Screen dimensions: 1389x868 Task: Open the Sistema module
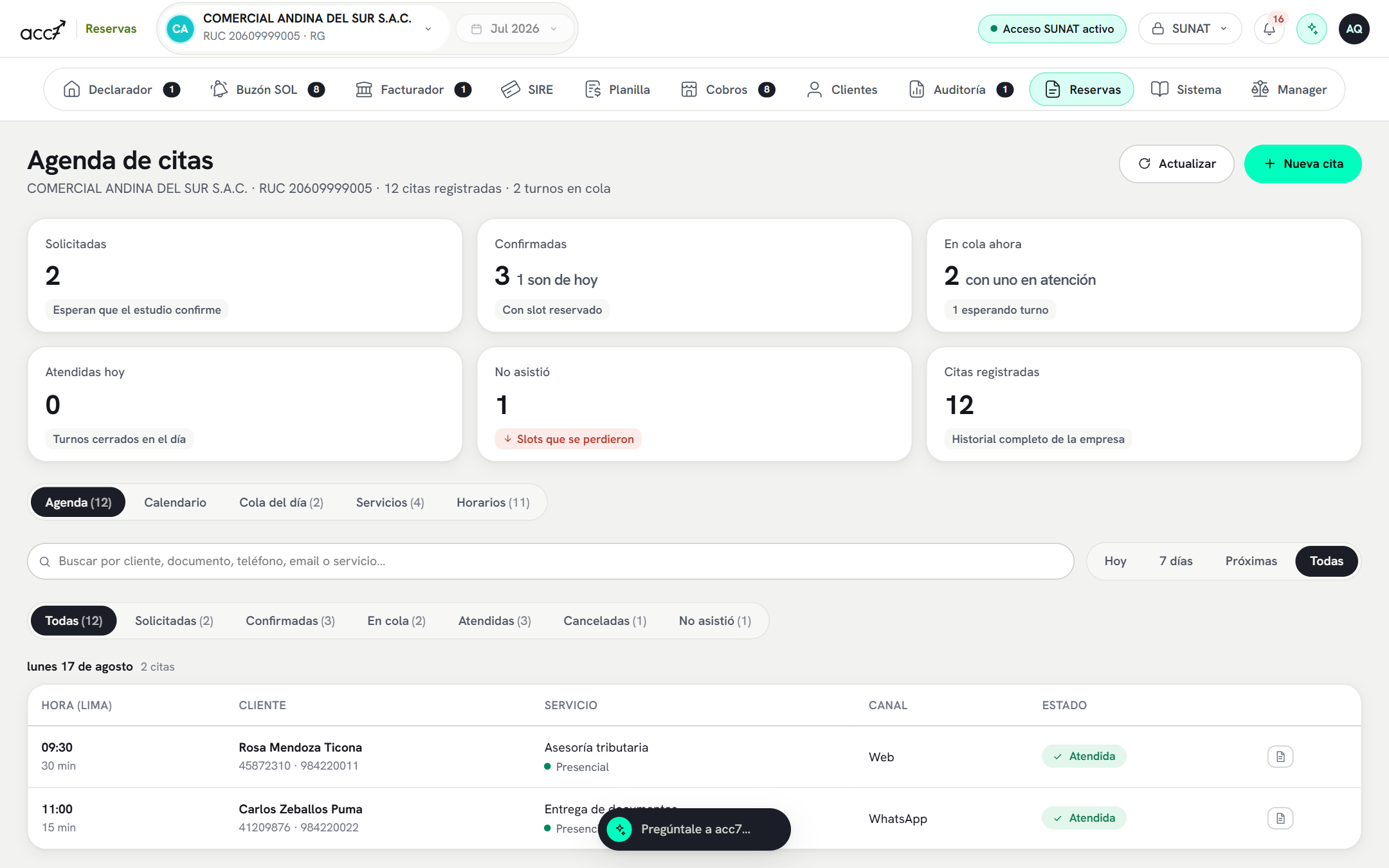(x=1186, y=89)
